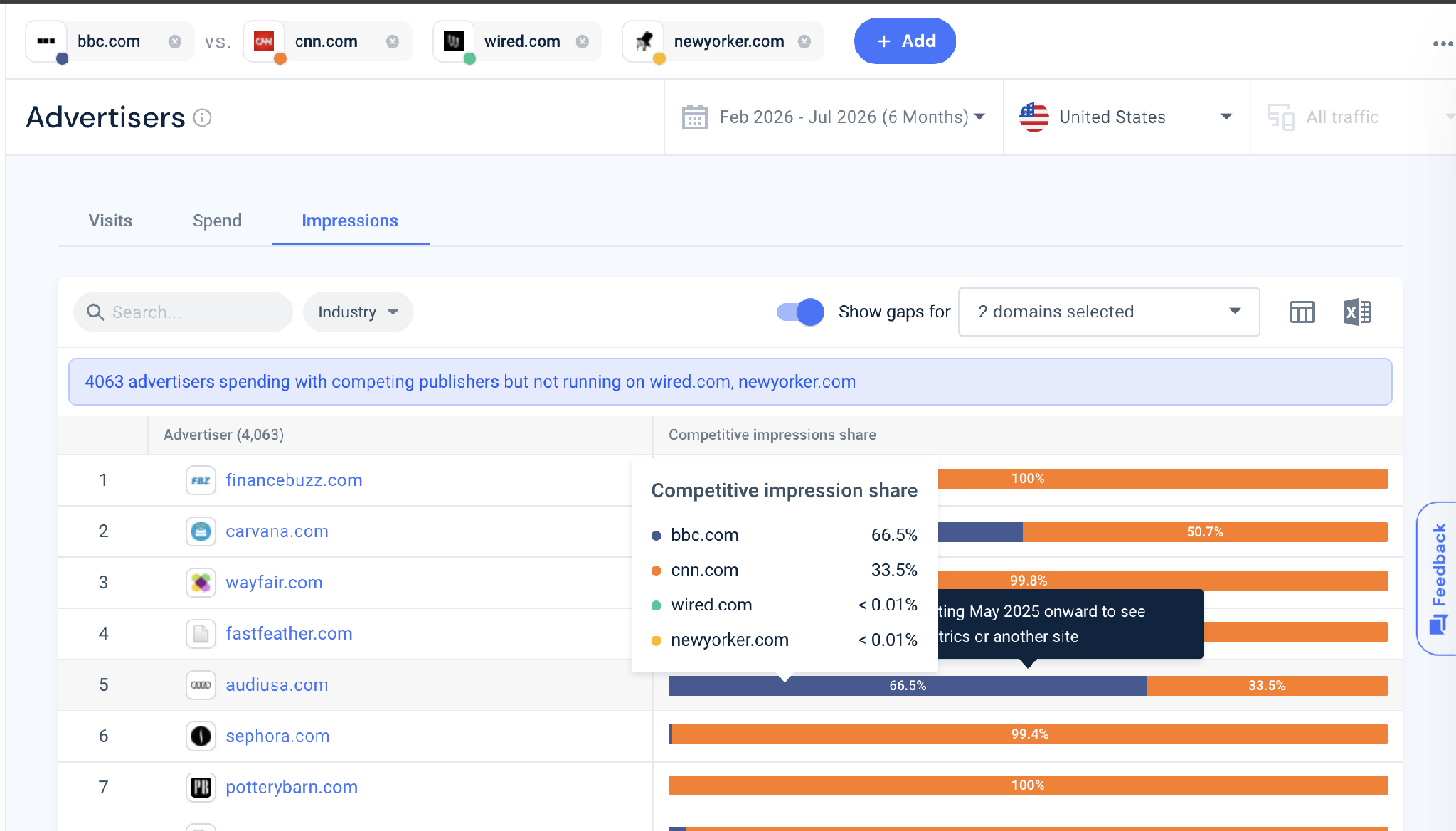
Task: Open the fastfeather.com advertiser link
Action: click(x=289, y=634)
